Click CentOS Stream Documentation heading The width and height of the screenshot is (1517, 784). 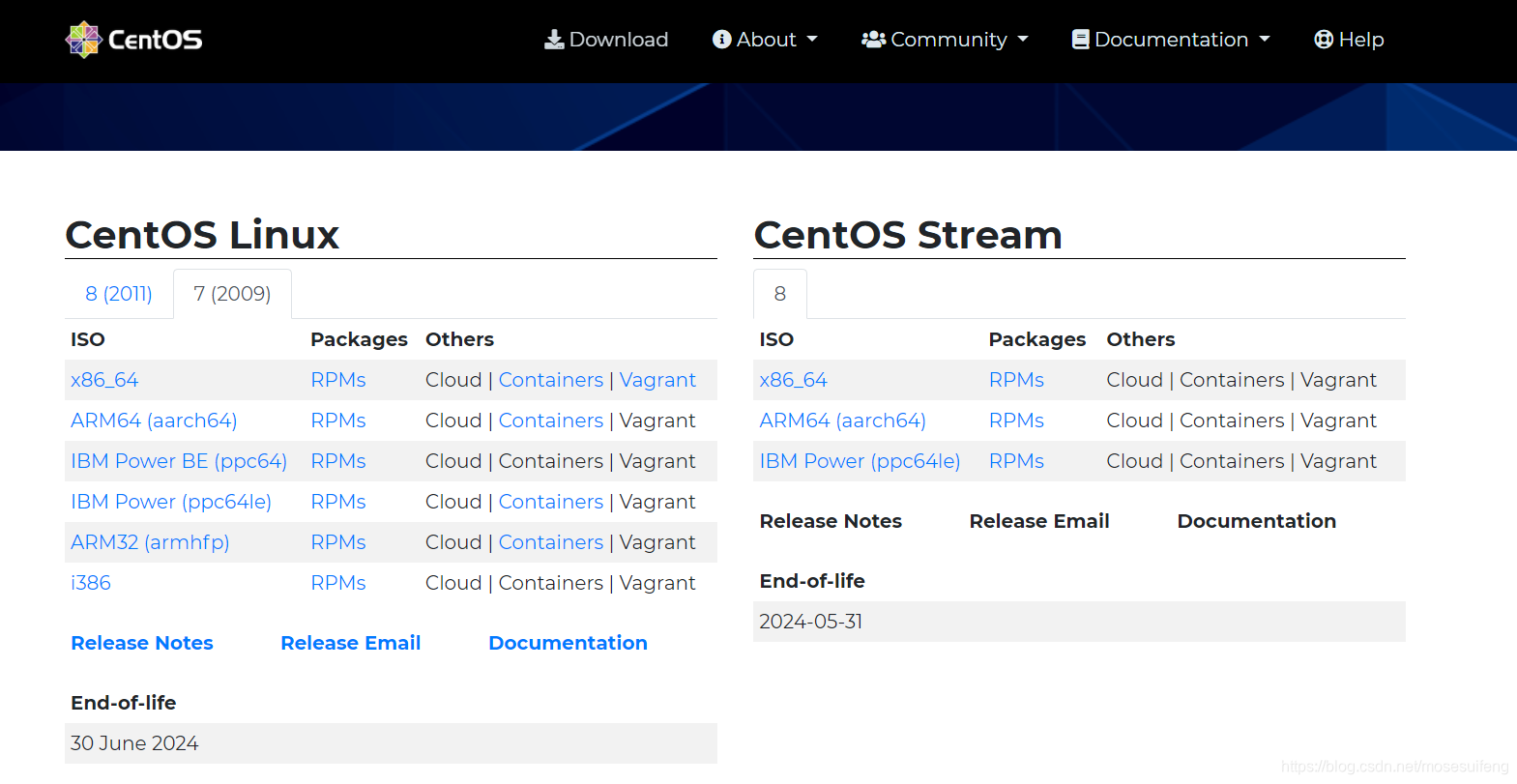coord(1257,521)
